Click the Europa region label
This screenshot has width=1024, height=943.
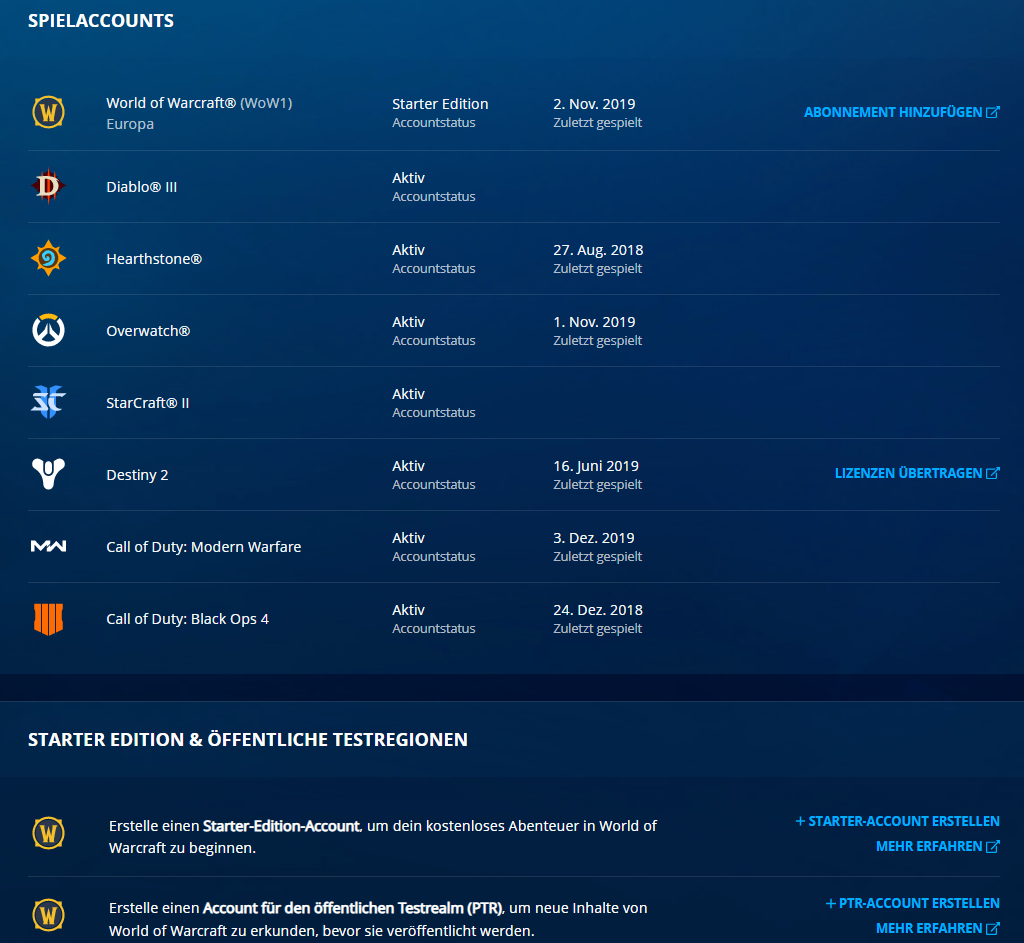pos(130,124)
